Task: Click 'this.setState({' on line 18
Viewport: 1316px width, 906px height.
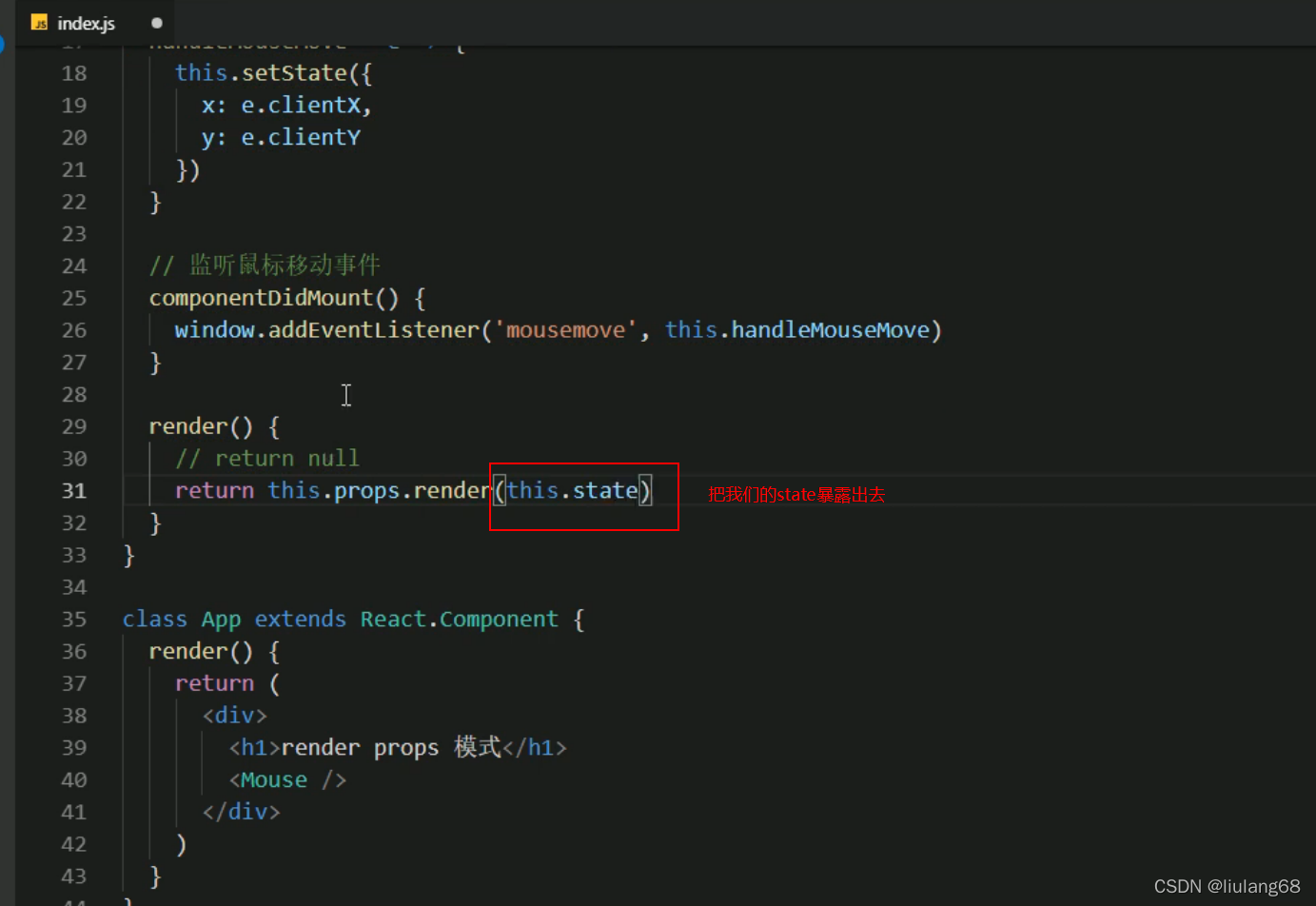Action: (273, 73)
